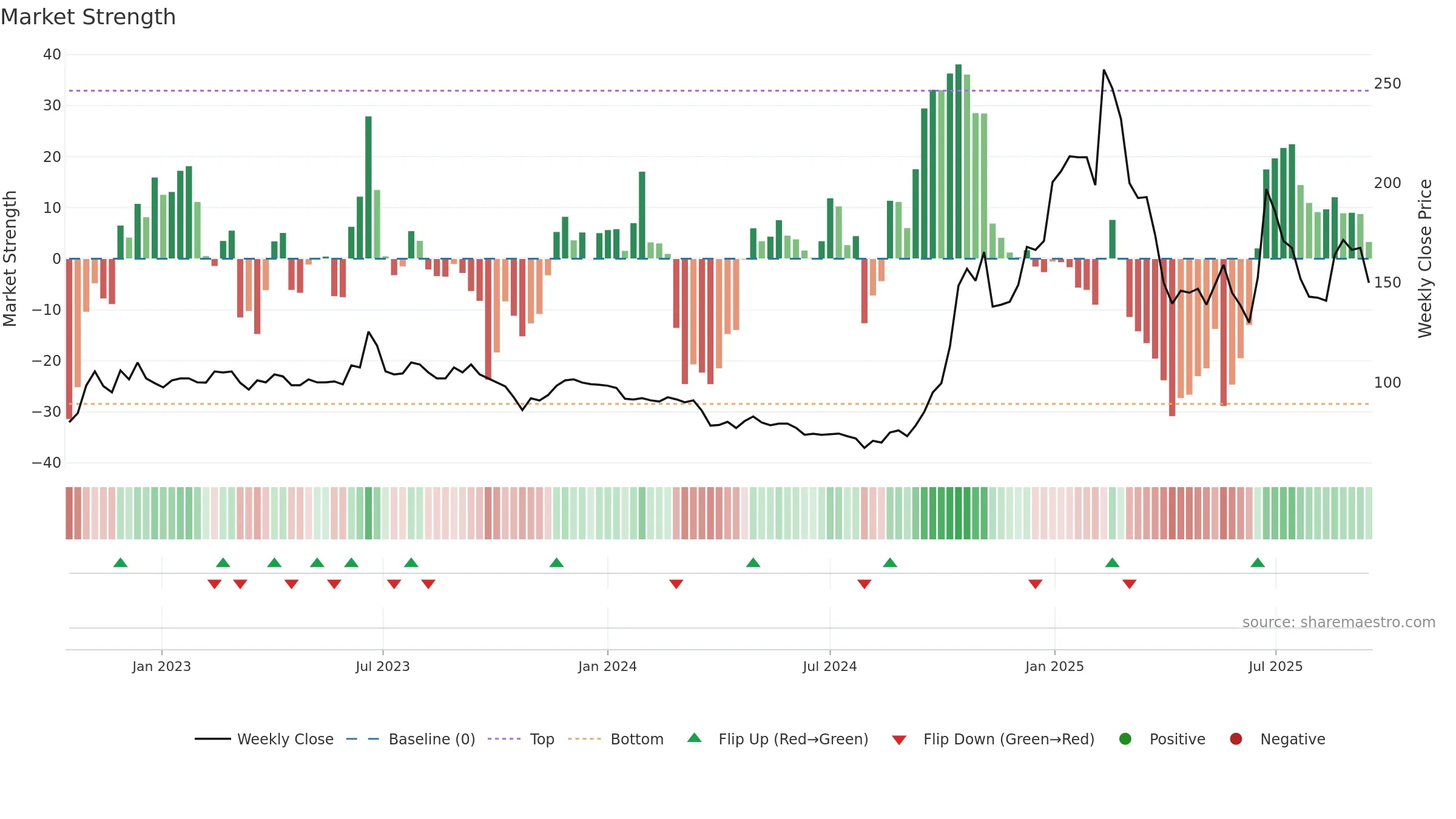Click the 'Market Strength' chart title
The width and height of the screenshot is (1456, 819).
pyautogui.click(x=89, y=17)
